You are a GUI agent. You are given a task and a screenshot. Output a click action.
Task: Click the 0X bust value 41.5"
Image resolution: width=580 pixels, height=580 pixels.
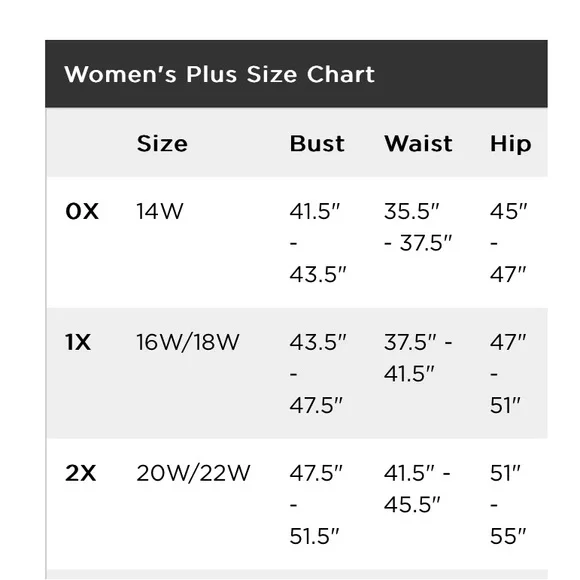pyautogui.click(x=315, y=212)
